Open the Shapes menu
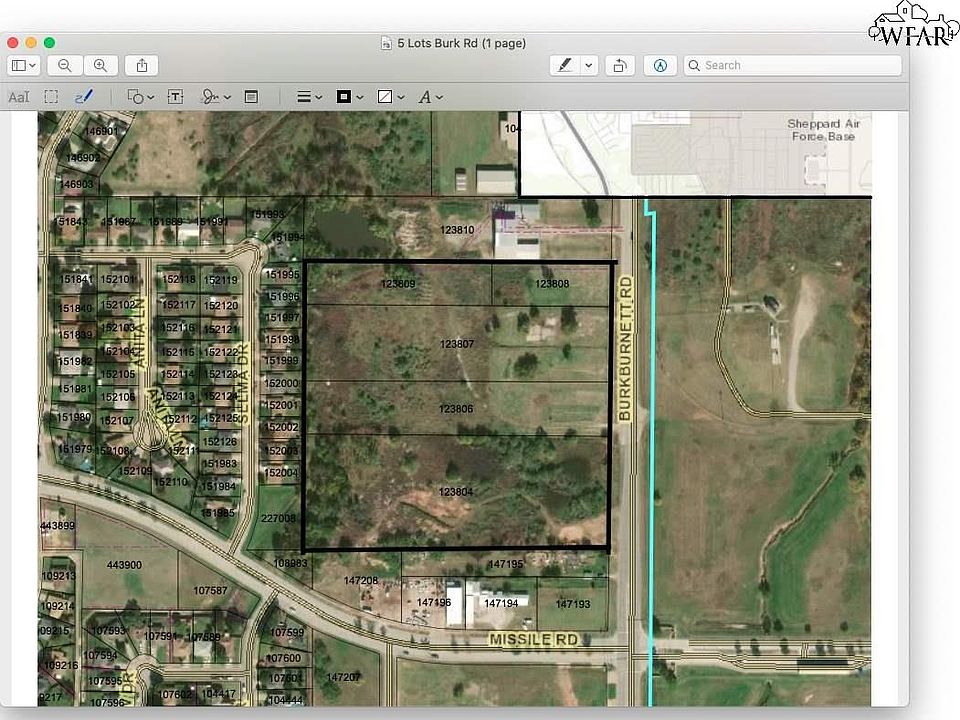Viewport: 960px width, 720px height. coord(140,97)
